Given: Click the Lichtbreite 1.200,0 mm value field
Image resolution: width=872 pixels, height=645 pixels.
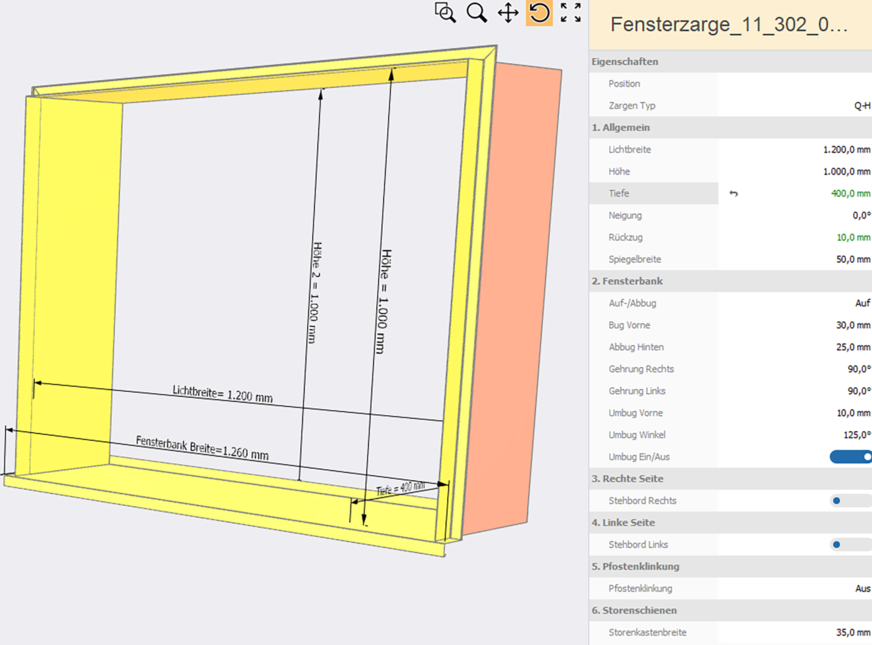Looking at the screenshot, I should [x=844, y=149].
